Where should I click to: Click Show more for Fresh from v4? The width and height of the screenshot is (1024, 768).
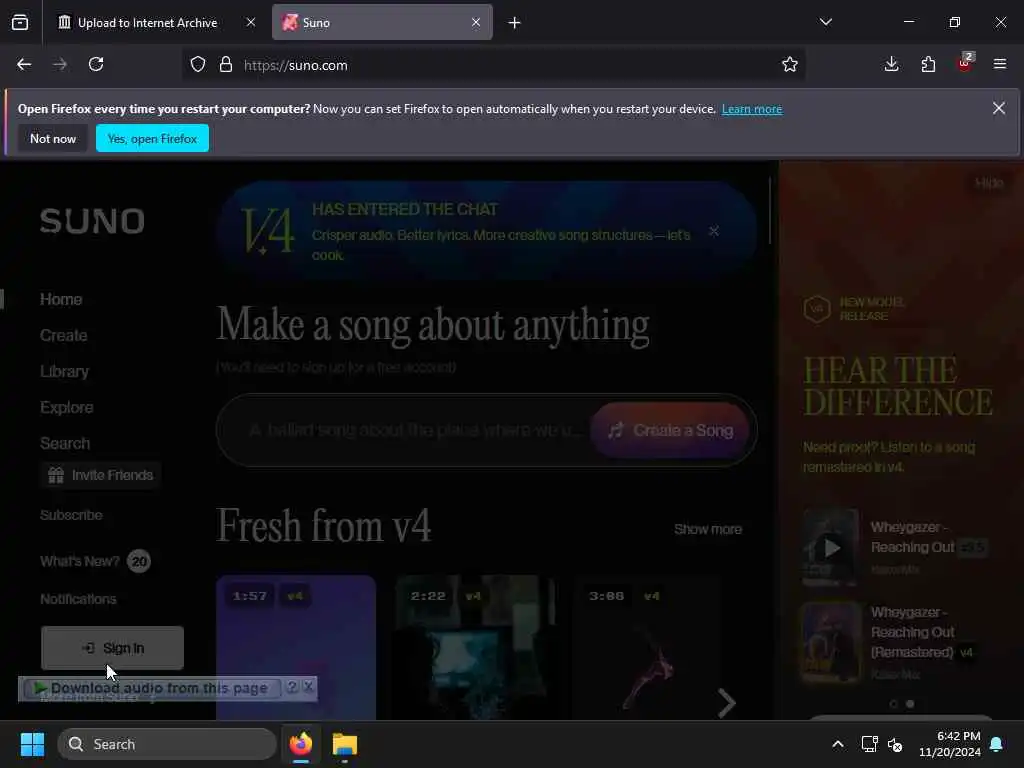[708, 530]
